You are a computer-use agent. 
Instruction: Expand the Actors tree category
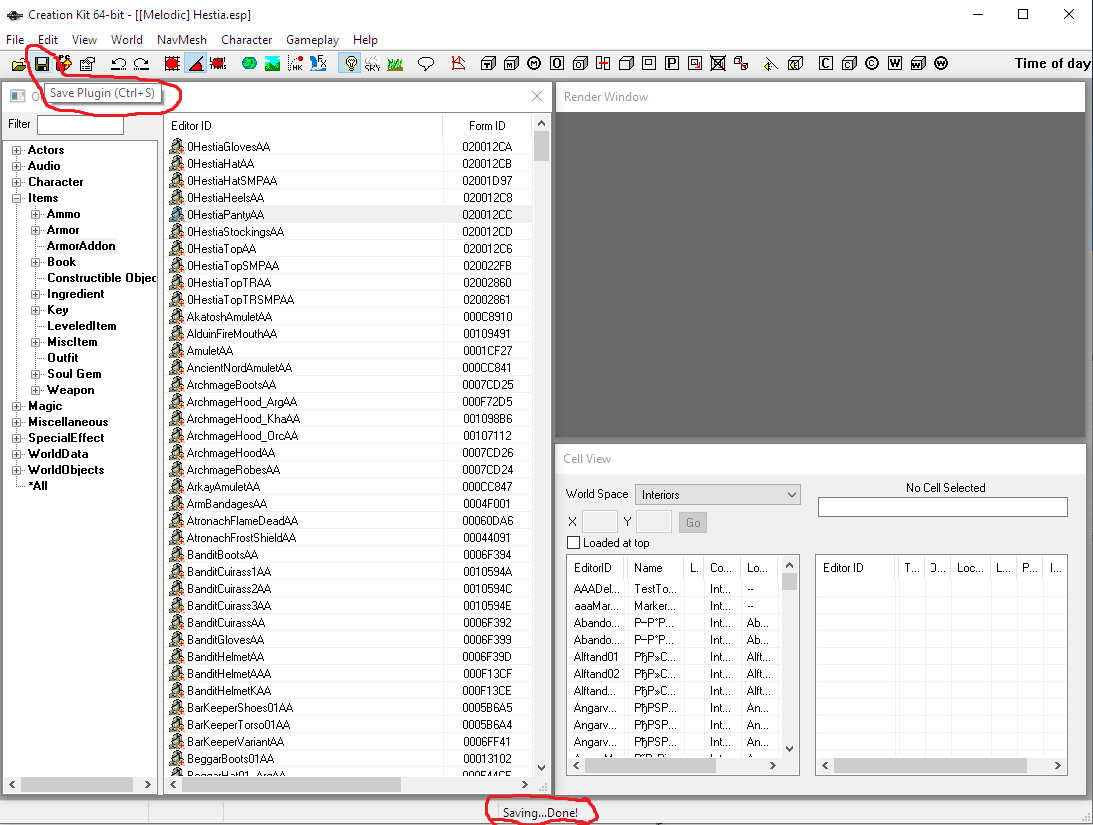click(x=17, y=150)
